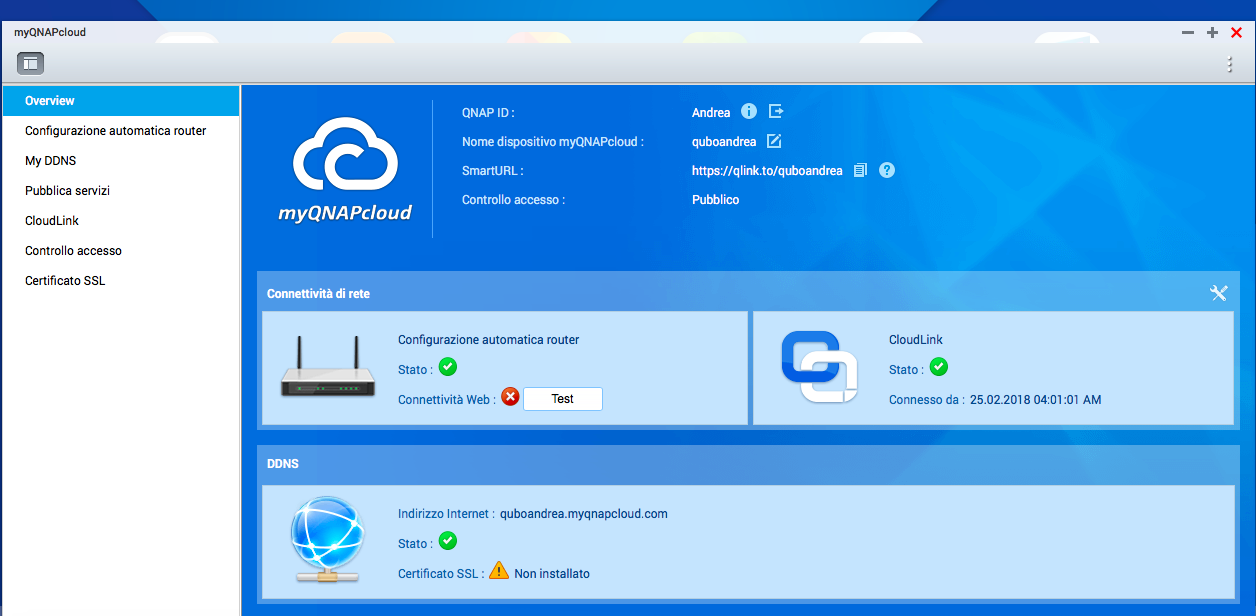Click the CloudLink chain logo thumbnail
1256x616 pixels.
pos(819,367)
